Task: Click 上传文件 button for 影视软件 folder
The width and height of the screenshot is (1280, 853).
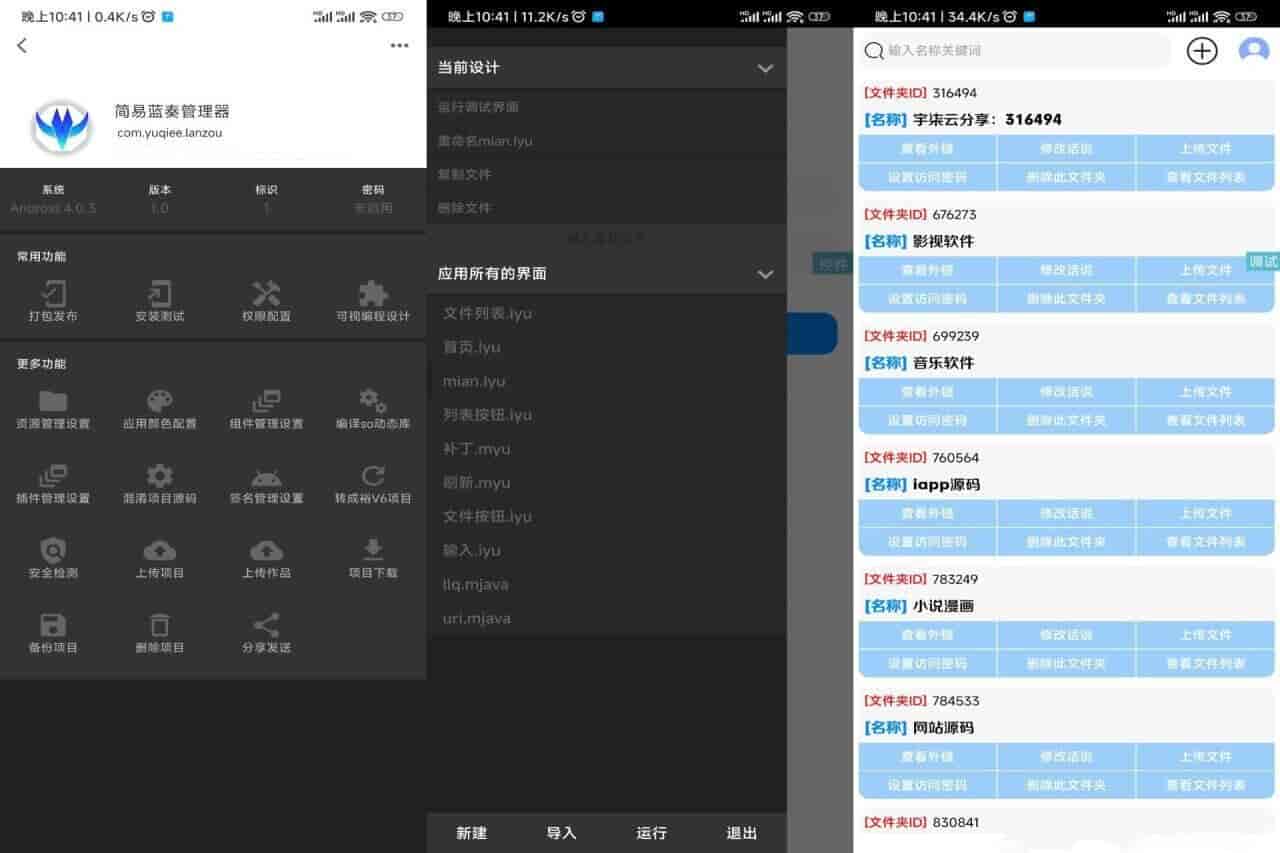Action: pos(1205,270)
